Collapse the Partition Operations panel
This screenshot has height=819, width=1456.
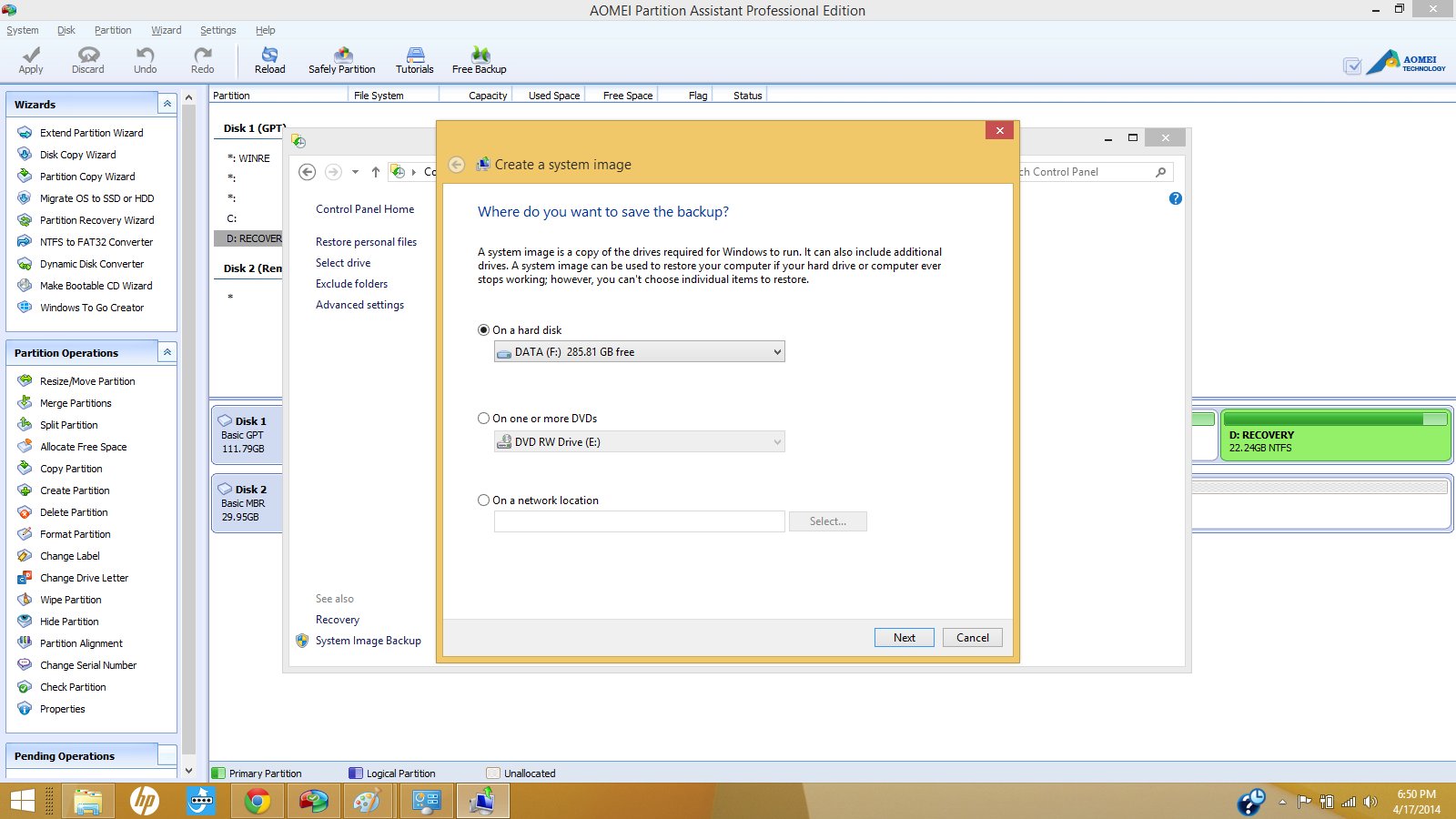click(x=167, y=352)
